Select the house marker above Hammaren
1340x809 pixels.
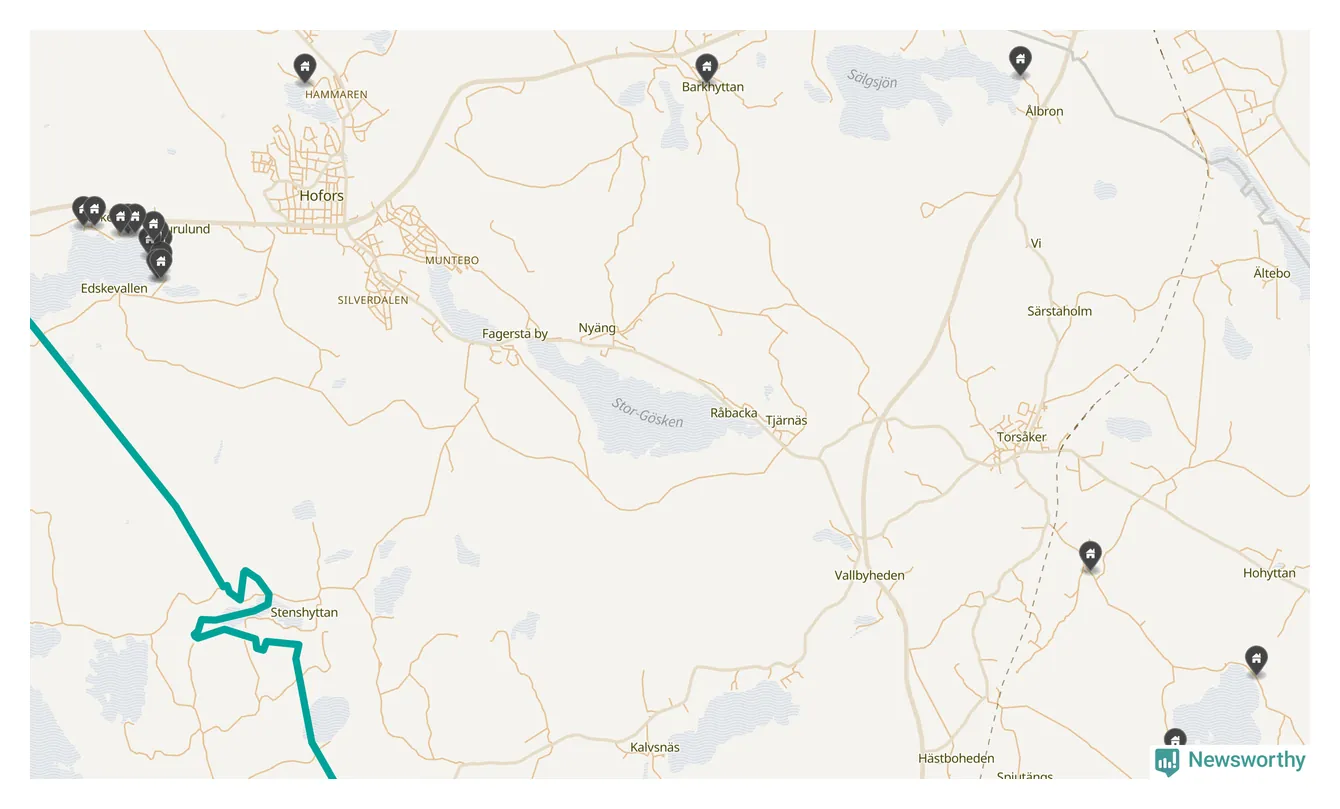click(x=305, y=67)
